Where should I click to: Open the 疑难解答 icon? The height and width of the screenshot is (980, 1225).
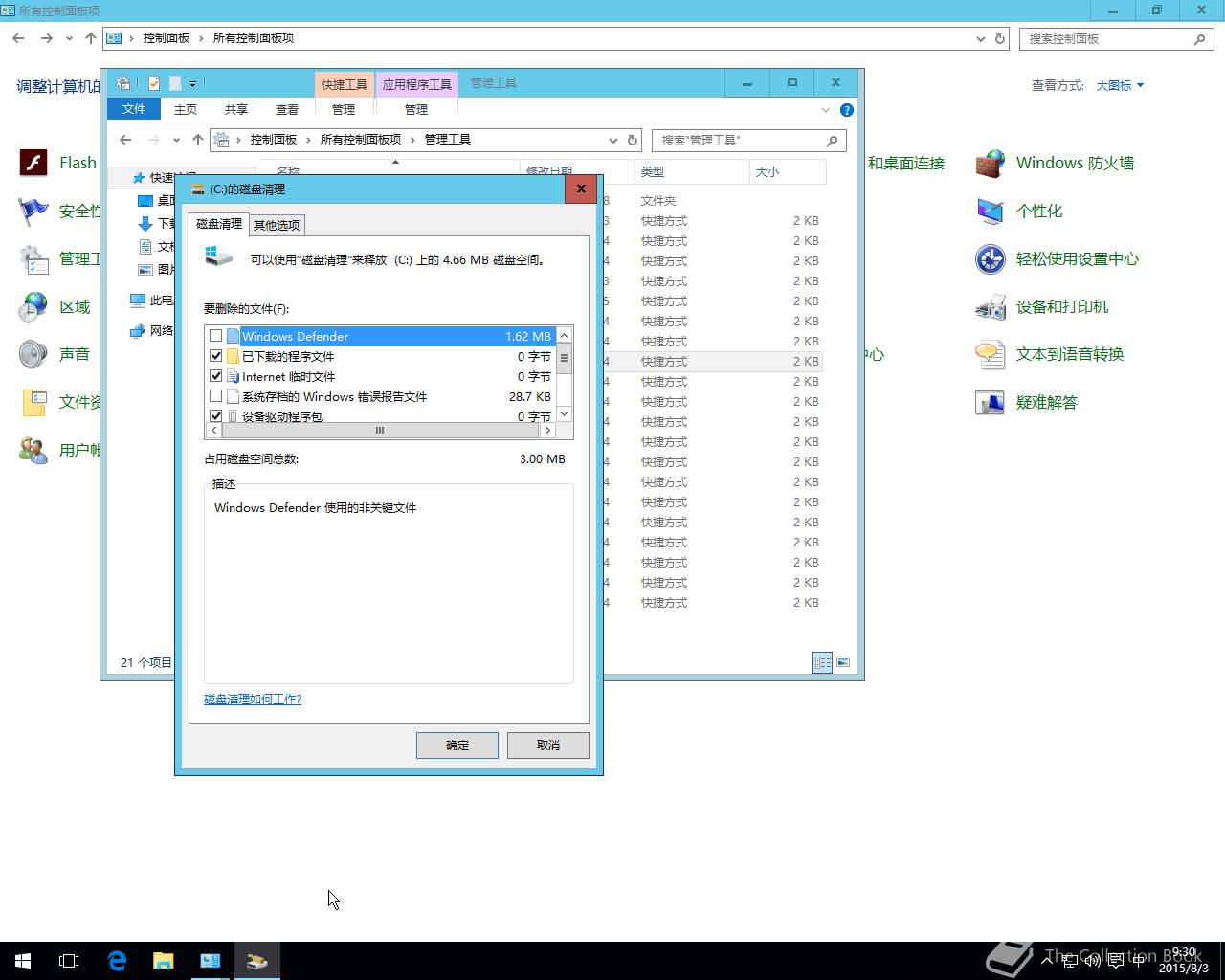(x=991, y=403)
